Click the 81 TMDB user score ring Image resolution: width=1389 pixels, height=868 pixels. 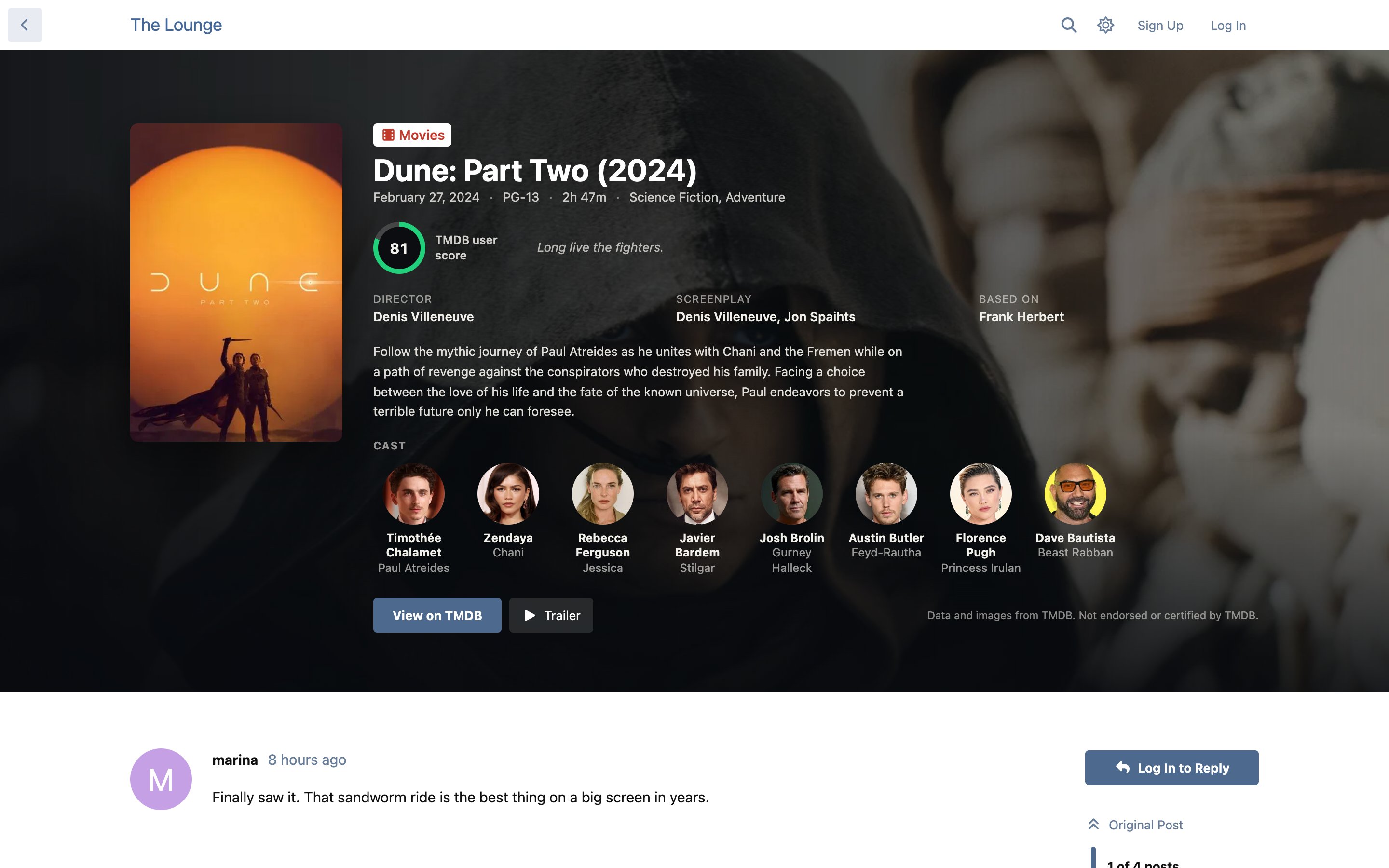[x=399, y=248]
